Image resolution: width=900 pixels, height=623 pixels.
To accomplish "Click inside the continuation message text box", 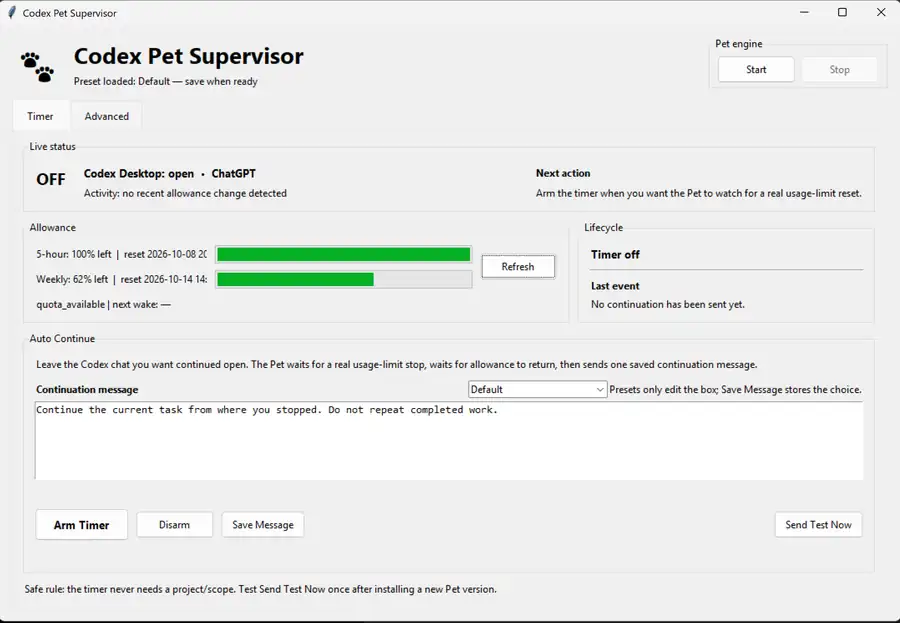I will tap(449, 440).
